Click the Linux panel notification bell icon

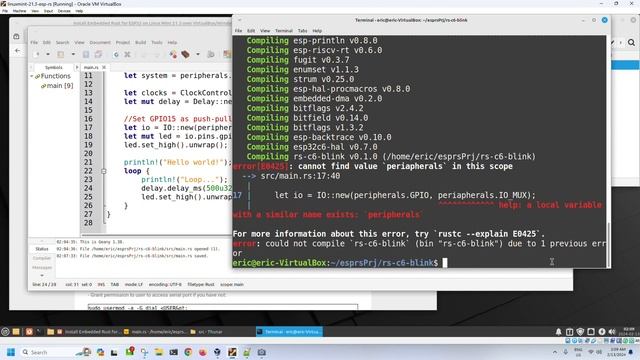[558, 332]
